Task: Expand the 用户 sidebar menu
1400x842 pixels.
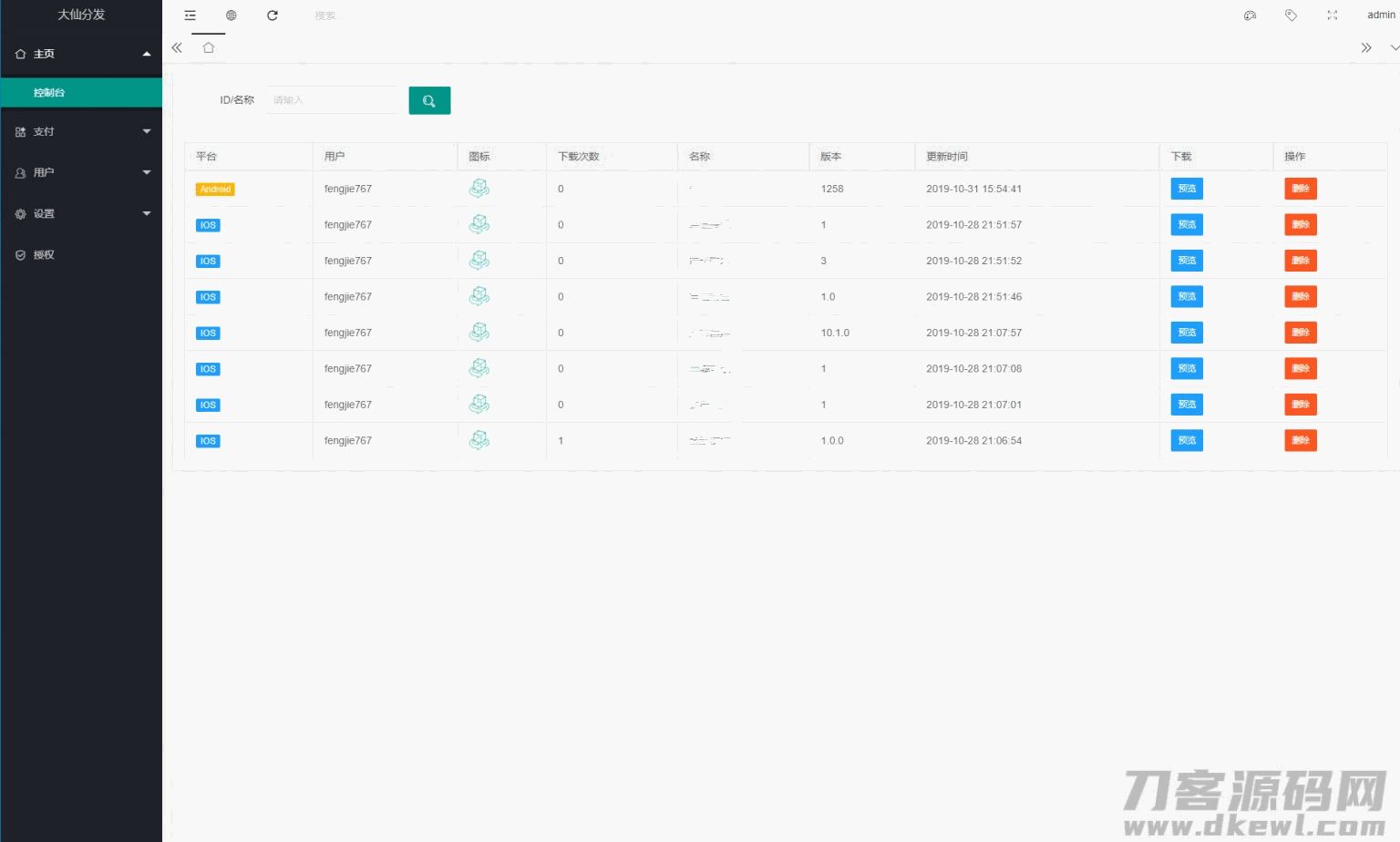Action: click(81, 173)
